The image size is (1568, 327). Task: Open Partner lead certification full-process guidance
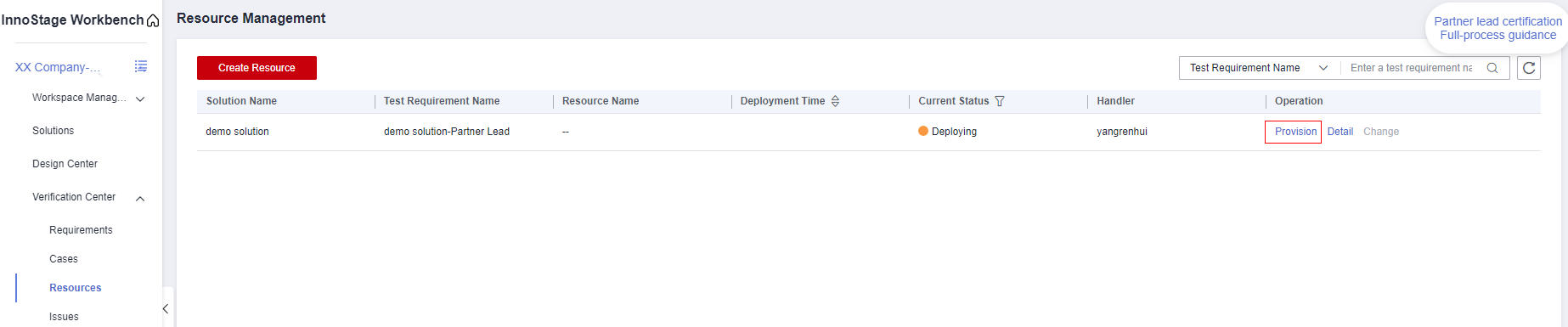pyautogui.click(x=1497, y=28)
